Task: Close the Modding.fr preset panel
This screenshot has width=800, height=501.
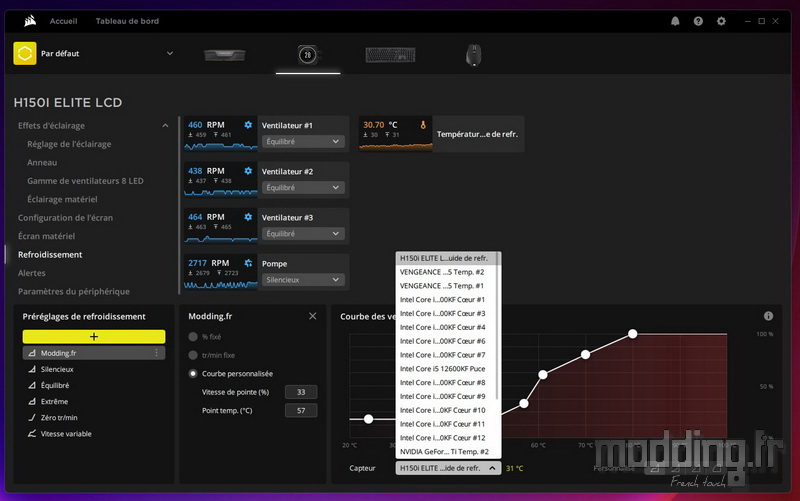Action: (x=313, y=316)
